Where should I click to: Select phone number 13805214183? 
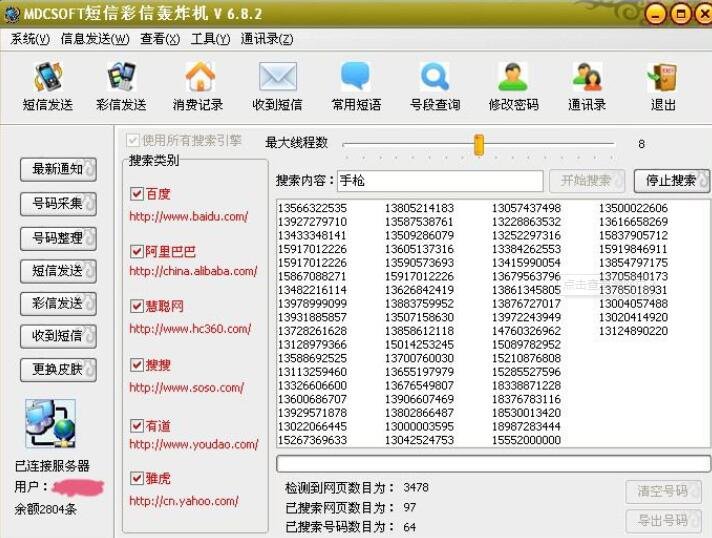coord(419,208)
